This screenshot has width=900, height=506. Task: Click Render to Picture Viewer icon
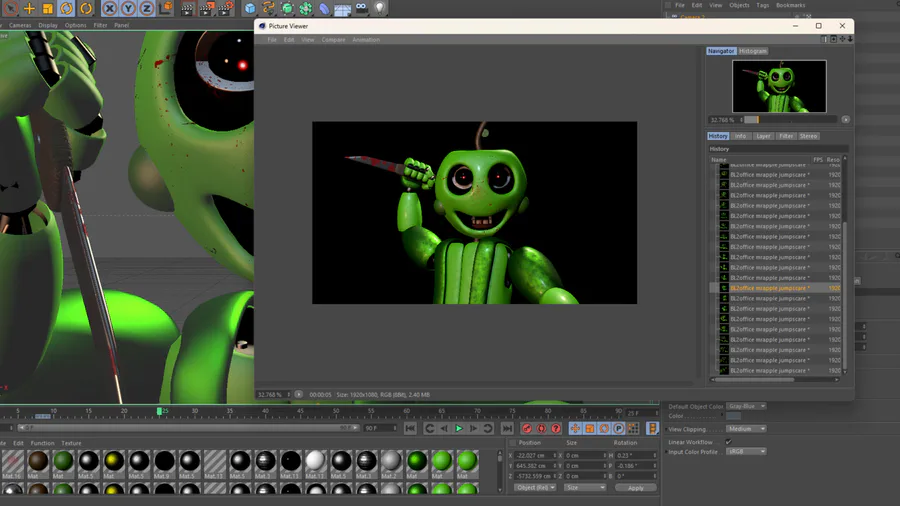206,8
